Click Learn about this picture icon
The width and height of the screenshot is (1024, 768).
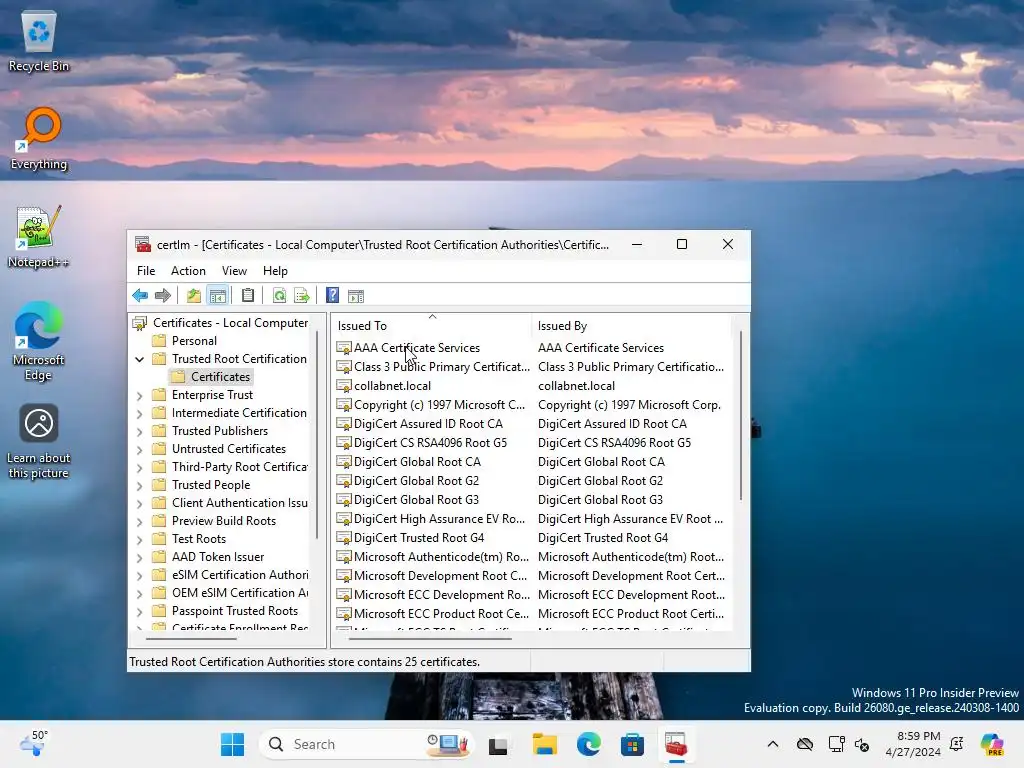click(39, 441)
